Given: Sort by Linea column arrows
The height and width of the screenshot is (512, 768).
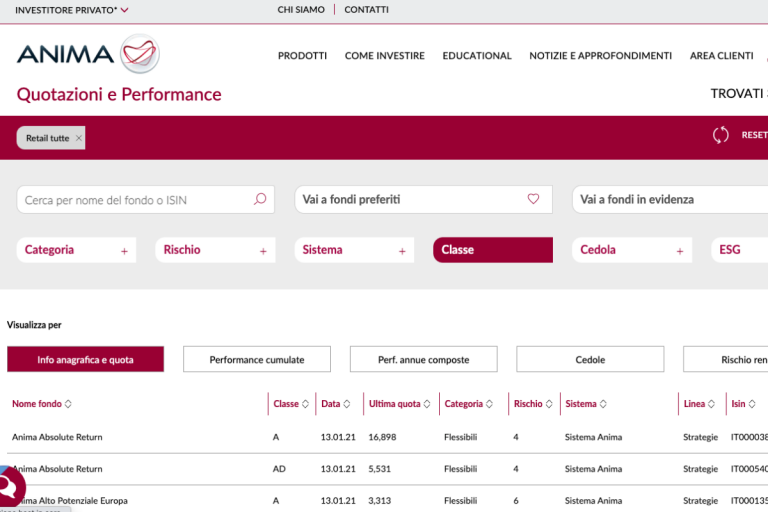Looking at the screenshot, I should point(711,404).
